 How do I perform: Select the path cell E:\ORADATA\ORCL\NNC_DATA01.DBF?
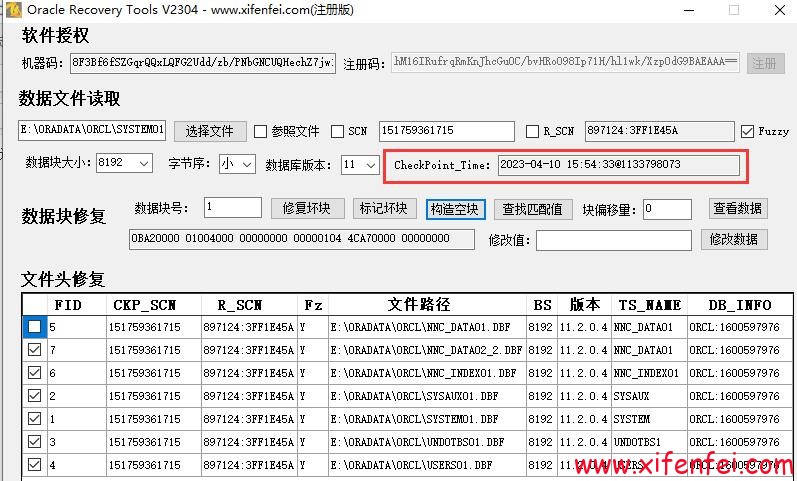(427, 327)
